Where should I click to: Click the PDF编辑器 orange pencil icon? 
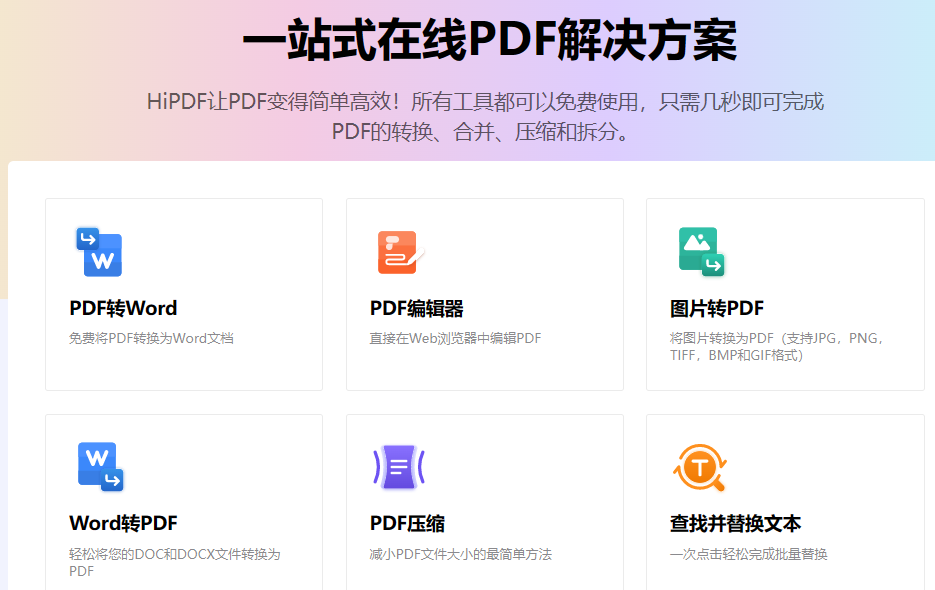pyautogui.click(x=397, y=252)
